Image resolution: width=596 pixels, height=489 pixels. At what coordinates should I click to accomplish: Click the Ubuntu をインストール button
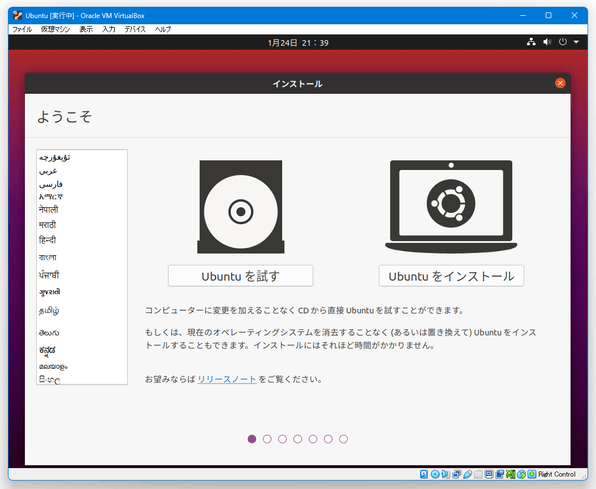[x=451, y=276]
